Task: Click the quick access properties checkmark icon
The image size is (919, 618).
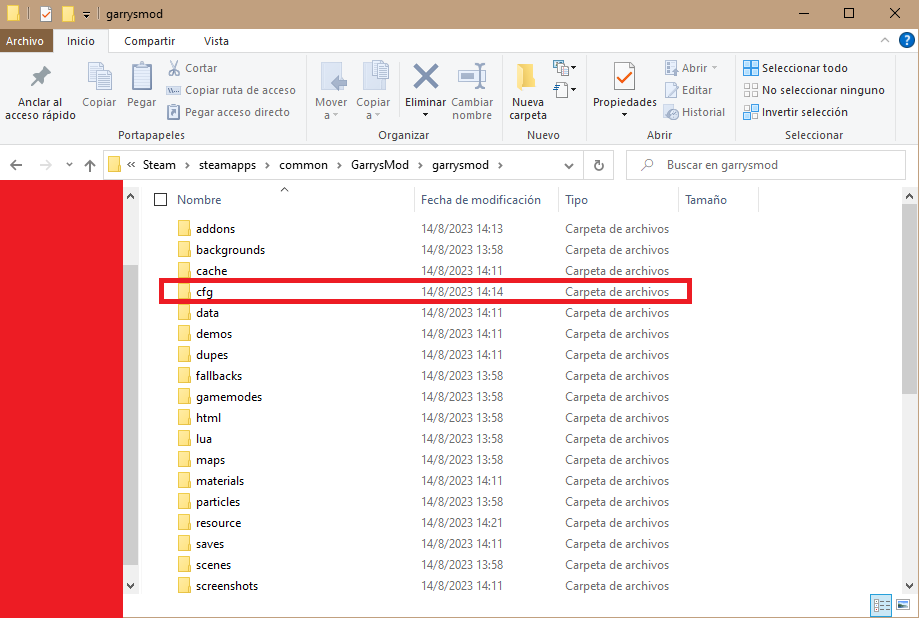Action: click(46, 13)
